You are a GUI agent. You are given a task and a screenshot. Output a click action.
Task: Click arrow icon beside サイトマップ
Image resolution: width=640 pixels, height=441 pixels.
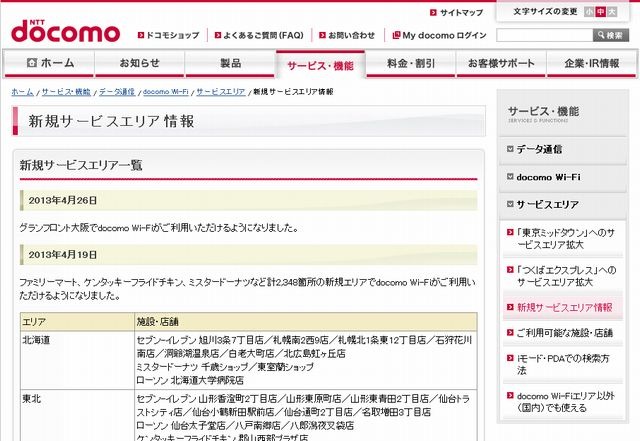(x=433, y=13)
